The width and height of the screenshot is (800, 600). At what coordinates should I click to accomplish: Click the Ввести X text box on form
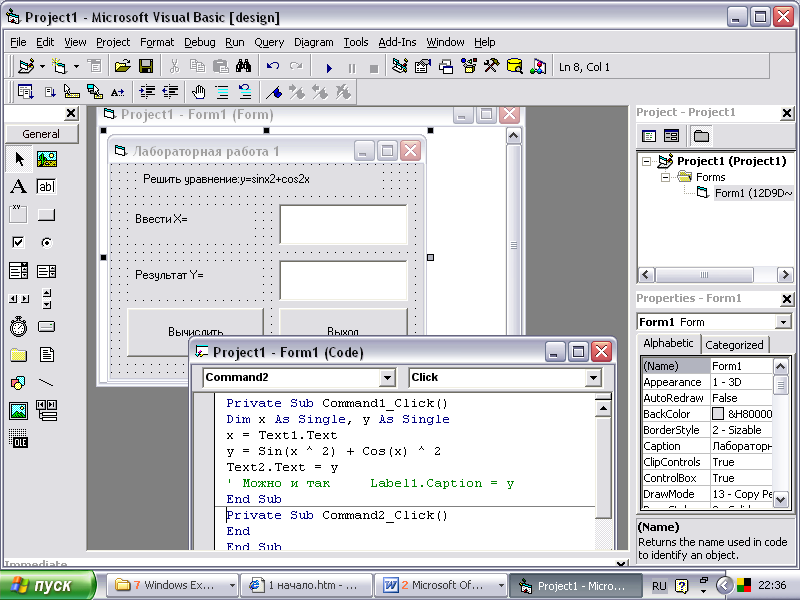tap(343, 224)
